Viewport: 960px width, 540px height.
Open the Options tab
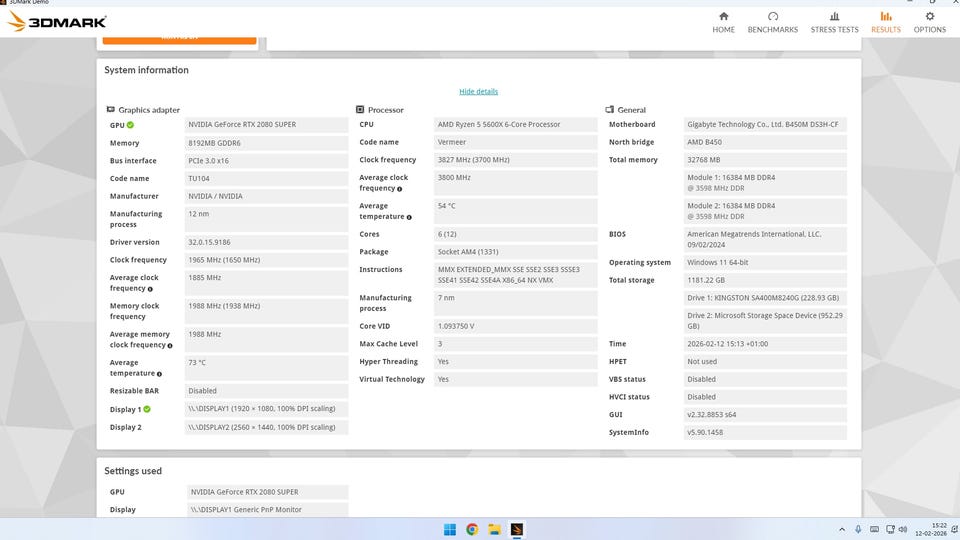tap(929, 22)
